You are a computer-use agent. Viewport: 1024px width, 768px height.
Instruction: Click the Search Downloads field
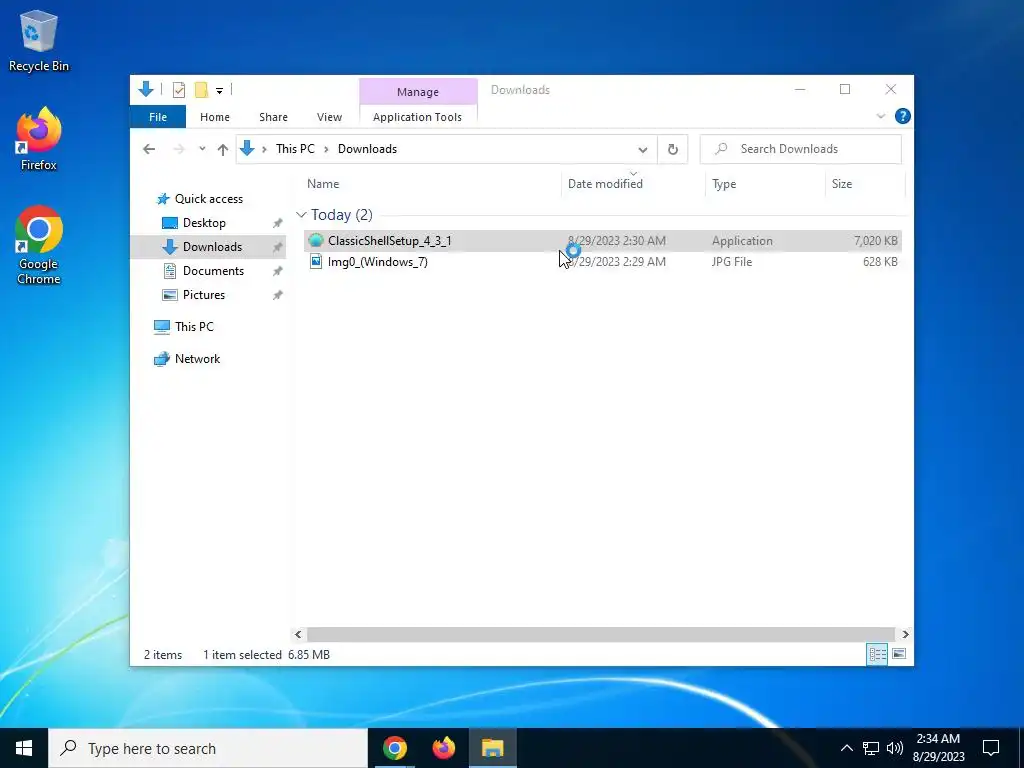coord(801,149)
